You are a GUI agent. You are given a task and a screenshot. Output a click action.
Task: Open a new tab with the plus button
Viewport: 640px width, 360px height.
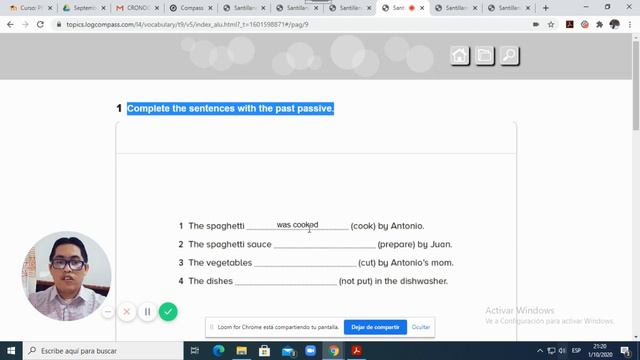(546, 8)
